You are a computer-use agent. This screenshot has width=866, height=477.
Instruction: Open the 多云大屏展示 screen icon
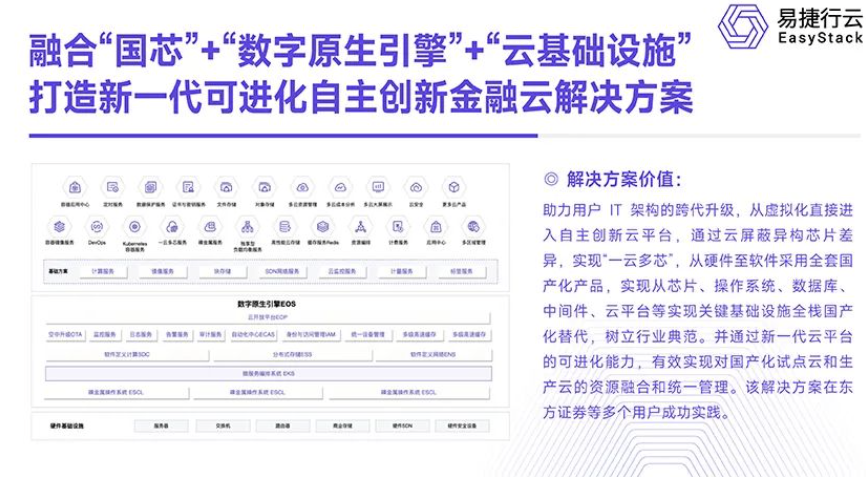[377, 187]
